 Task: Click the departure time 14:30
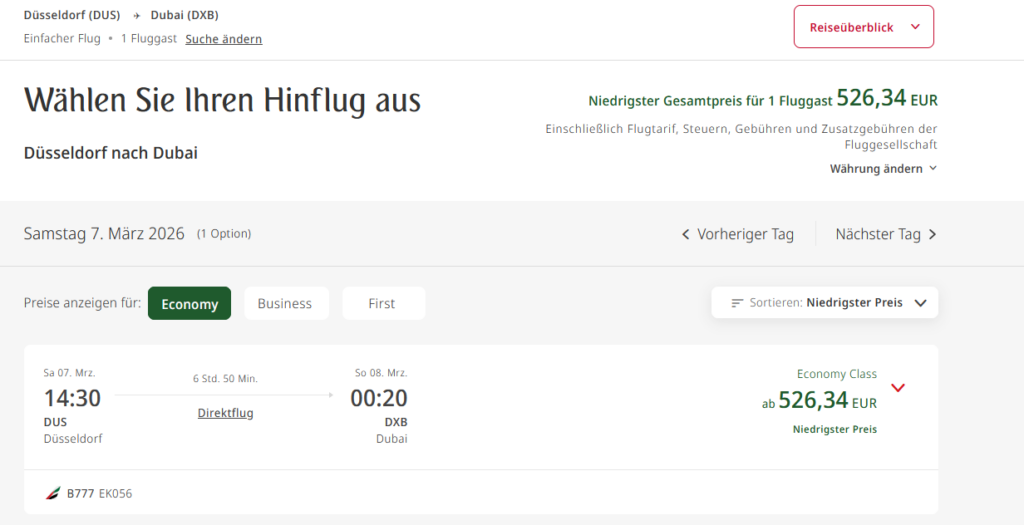pos(72,398)
